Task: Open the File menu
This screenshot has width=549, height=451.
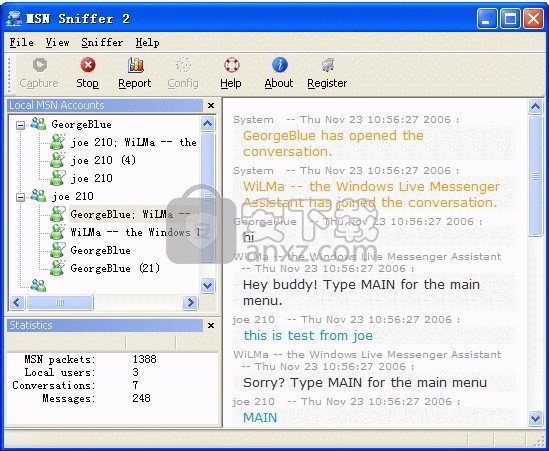Action: click(x=22, y=43)
